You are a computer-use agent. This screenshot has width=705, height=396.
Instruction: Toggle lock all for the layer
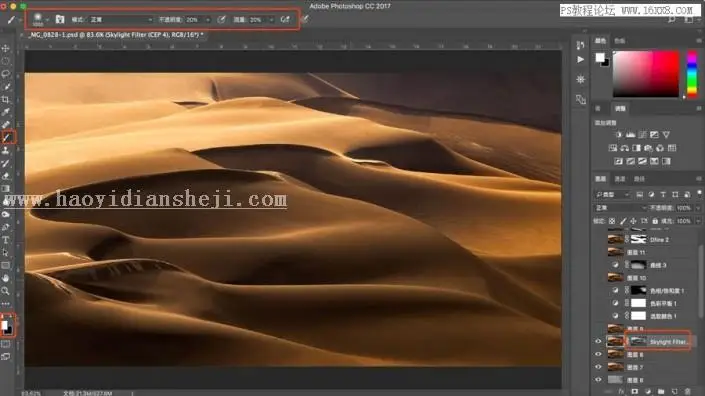(x=655, y=221)
